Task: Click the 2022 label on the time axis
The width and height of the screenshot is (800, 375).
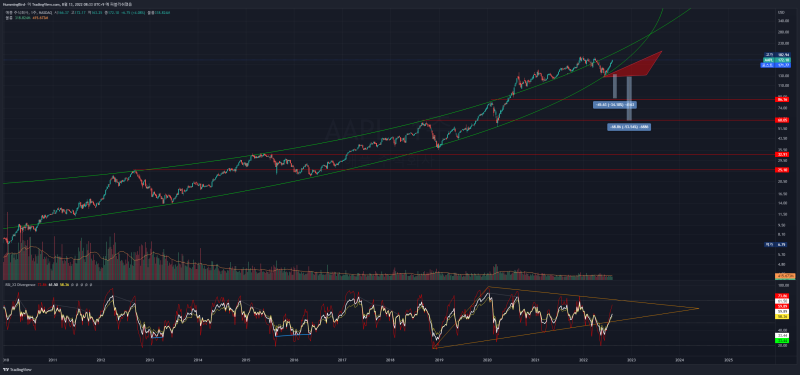Action: [584, 360]
